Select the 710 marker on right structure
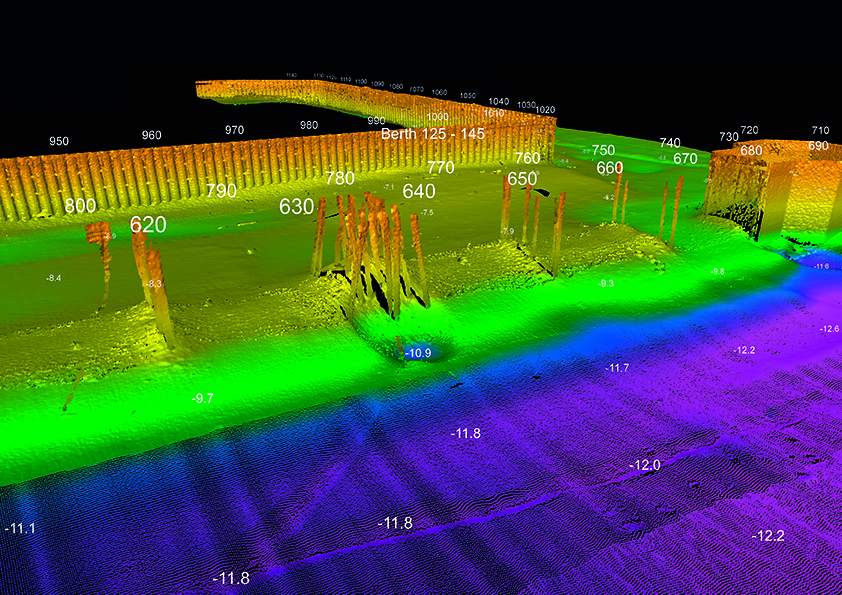This screenshot has width=842, height=595. (820, 130)
